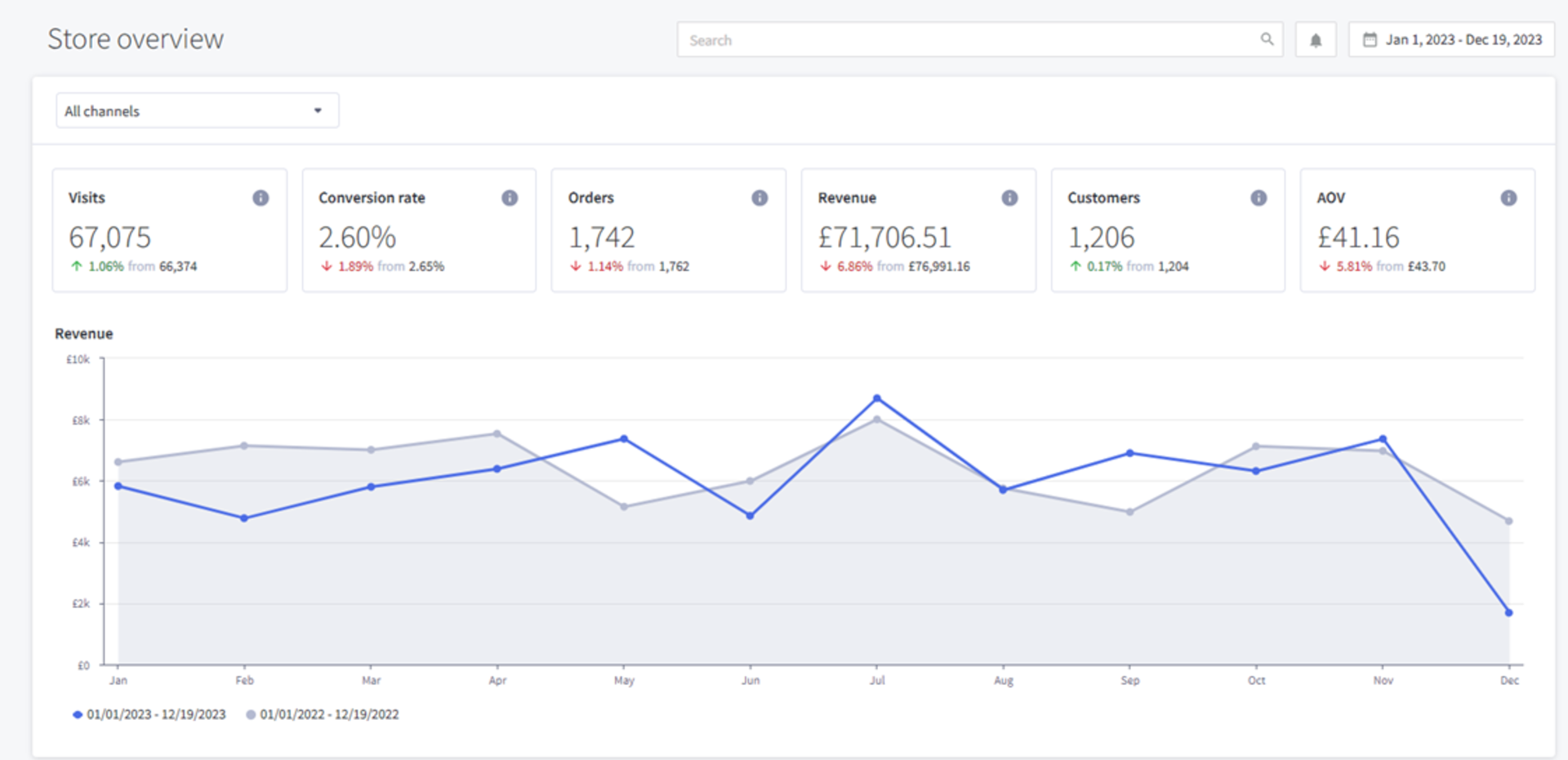
Task: Toggle the 01/01/2023 - 12/19/2023 legend series
Action: click(x=149, y=714)
